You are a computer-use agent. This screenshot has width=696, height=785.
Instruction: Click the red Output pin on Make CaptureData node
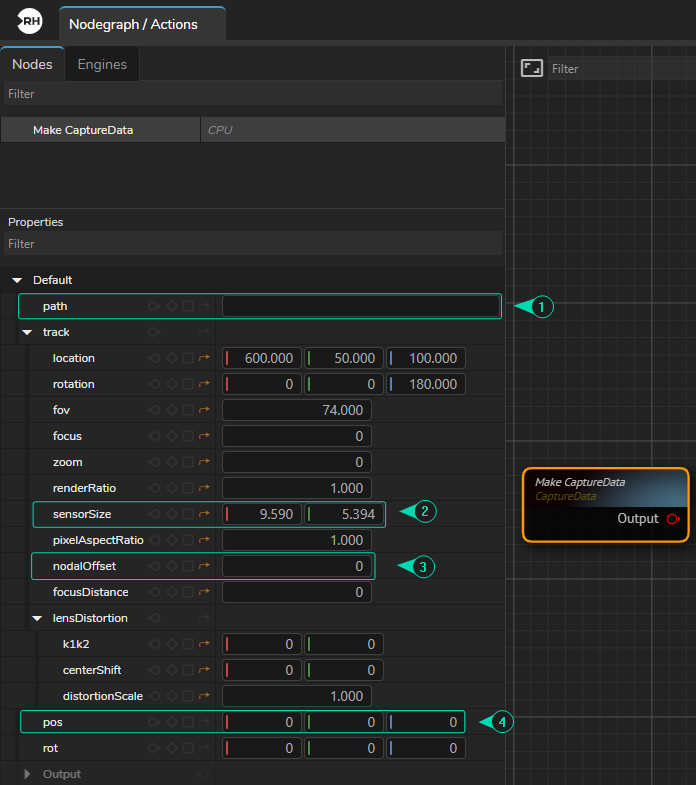click(x=673, y=518)
